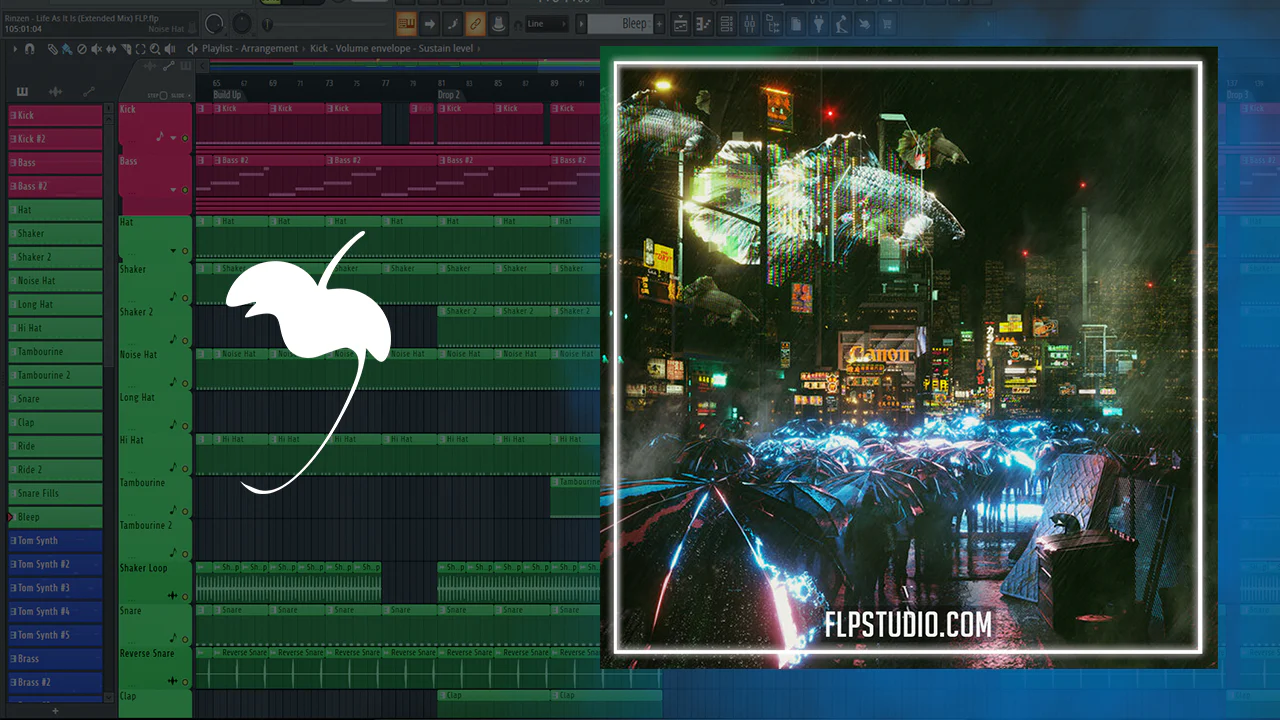1280x720 pixels.
Task: Select the mute tool speaker icon
Action: pos(96,48)
